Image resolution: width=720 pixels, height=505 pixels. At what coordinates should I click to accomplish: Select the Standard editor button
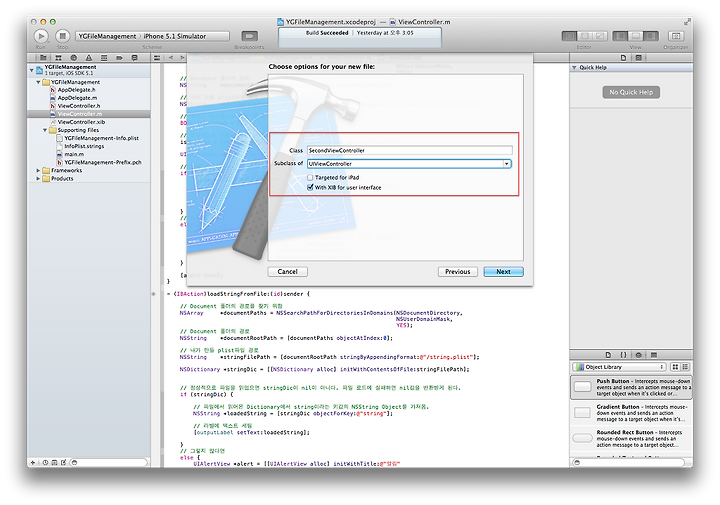pos(569,36)
